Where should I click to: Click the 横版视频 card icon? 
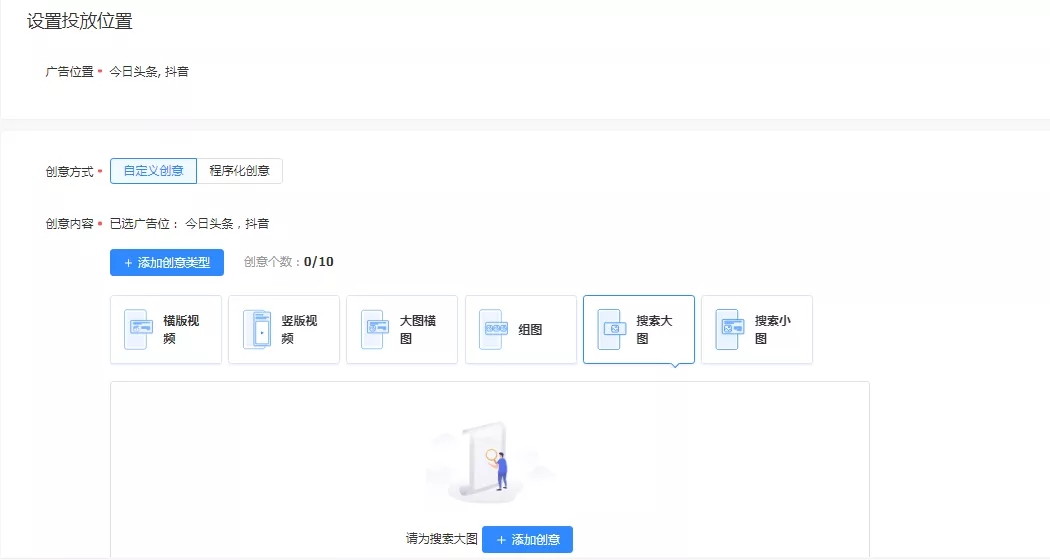[x=138, y=329]
